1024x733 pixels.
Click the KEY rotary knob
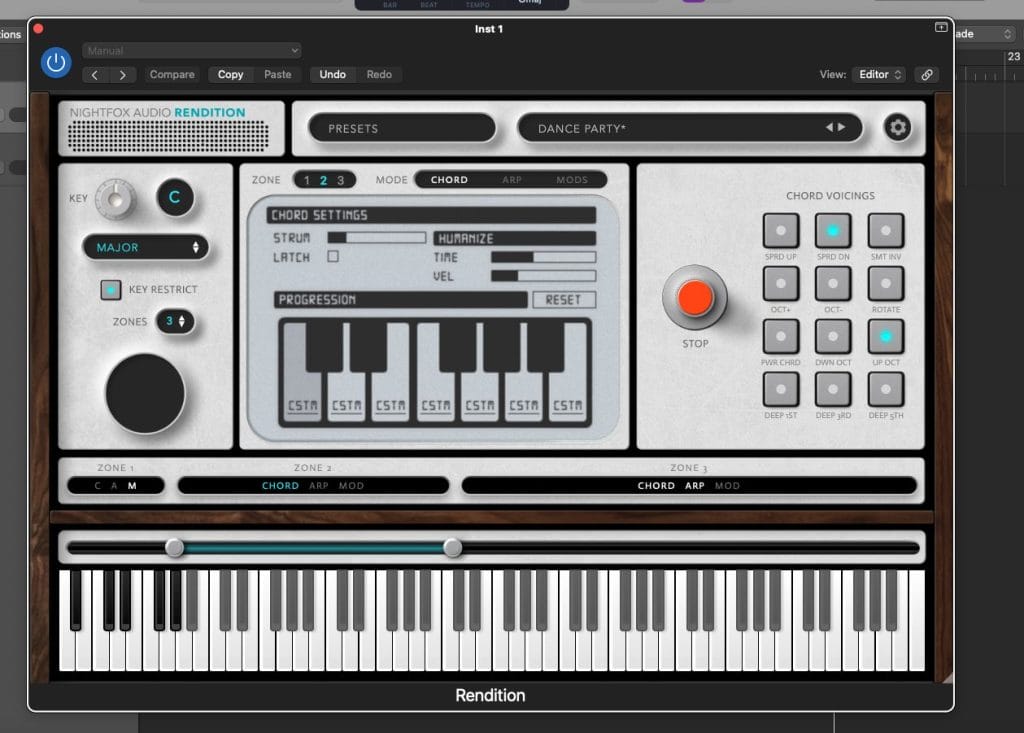tap(116, 199)
